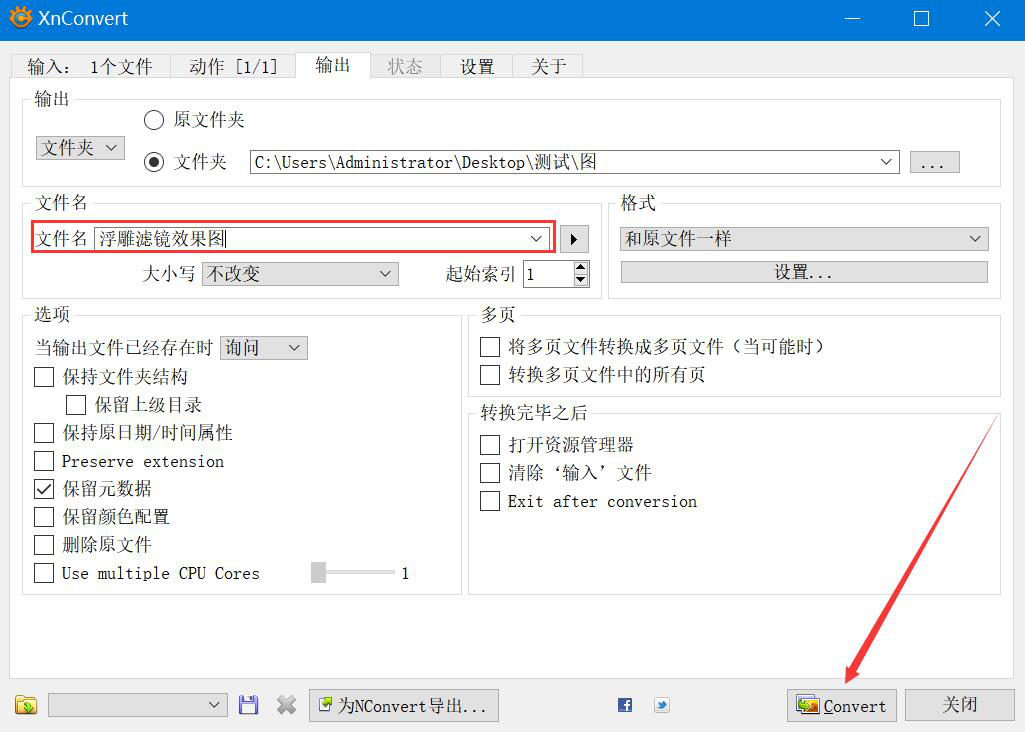1025x732 pixels.
Task: Click the 关闭 button
Action: (960, 705)
